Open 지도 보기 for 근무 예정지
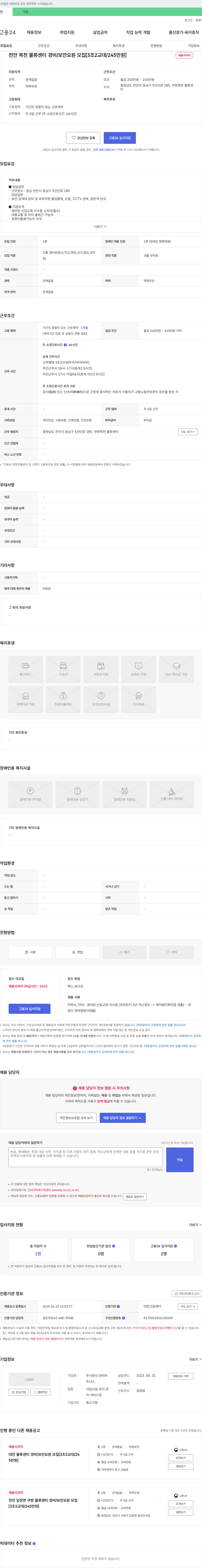Viewport: 202px width, 1568px height. 188,432
